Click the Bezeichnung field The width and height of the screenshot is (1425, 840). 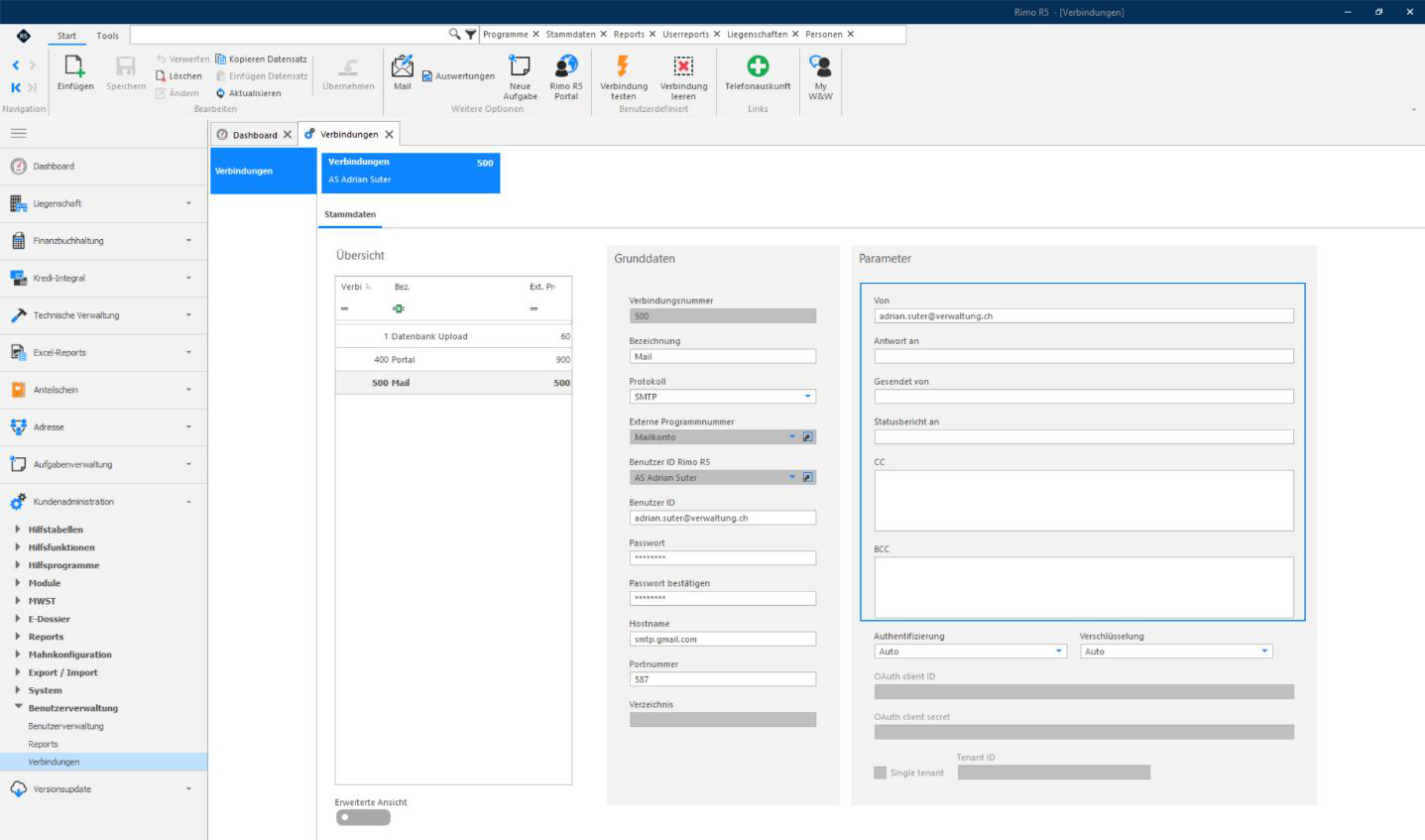723,356
